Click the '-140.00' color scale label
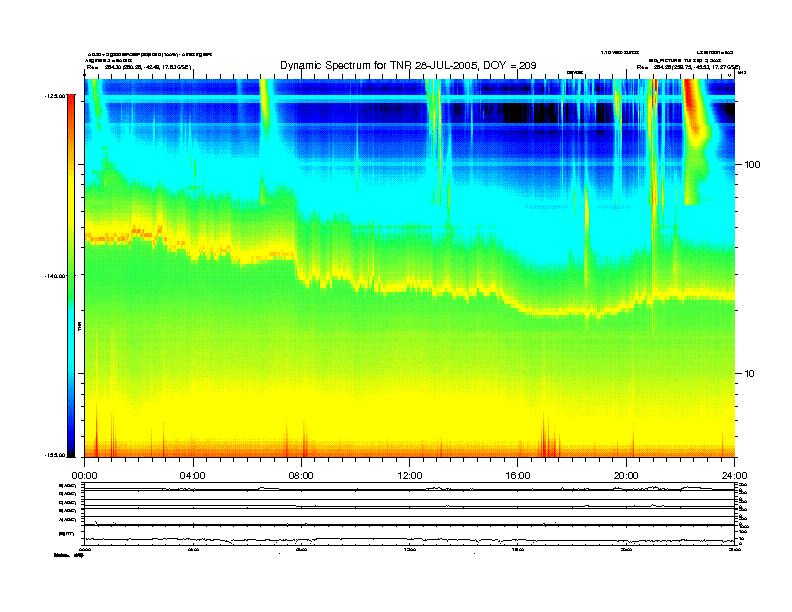The height and width of the screenshot is (612, 792). point(55,276)
